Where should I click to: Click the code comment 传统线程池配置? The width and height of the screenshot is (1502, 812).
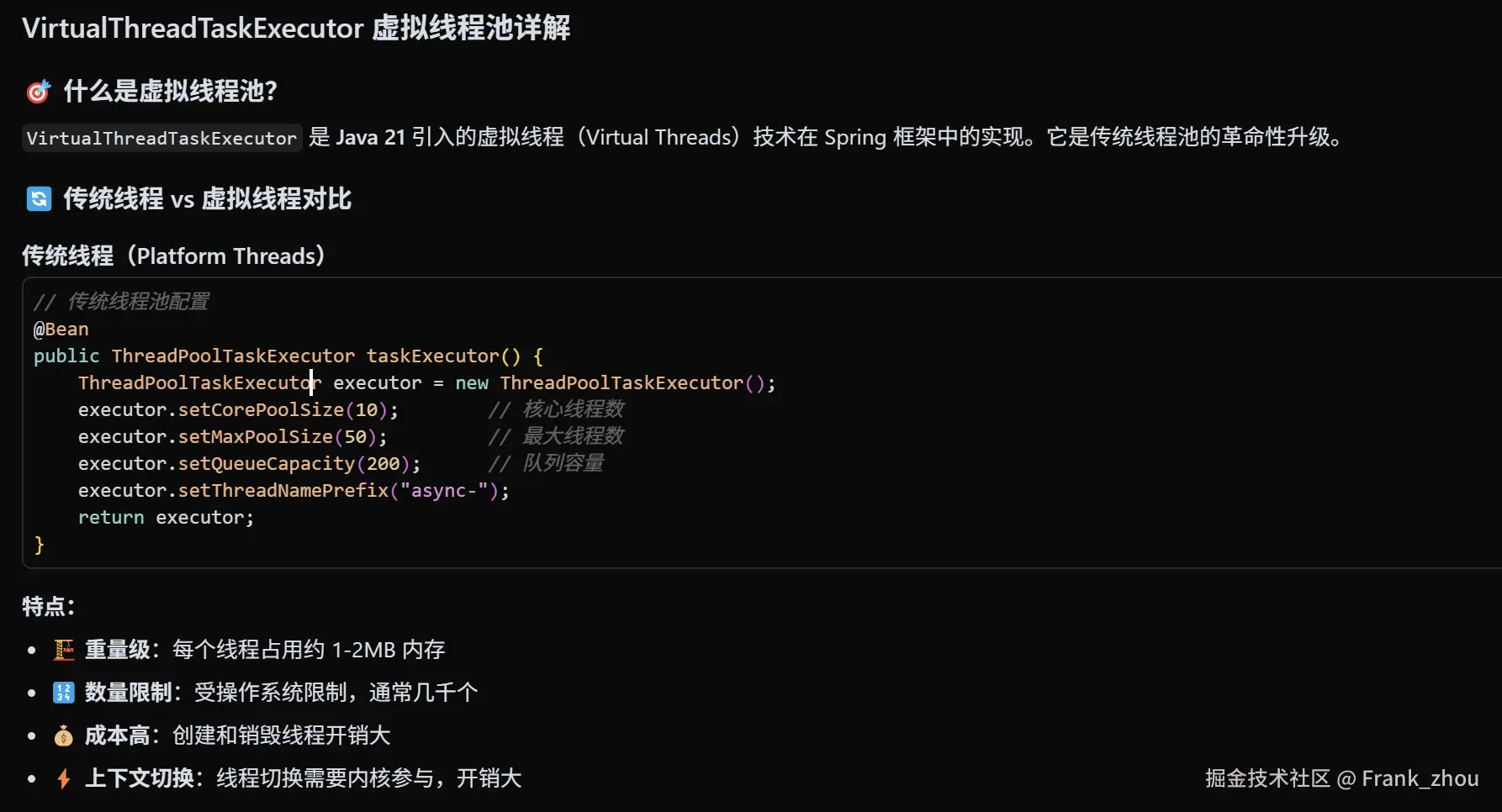tap(138, 301)
